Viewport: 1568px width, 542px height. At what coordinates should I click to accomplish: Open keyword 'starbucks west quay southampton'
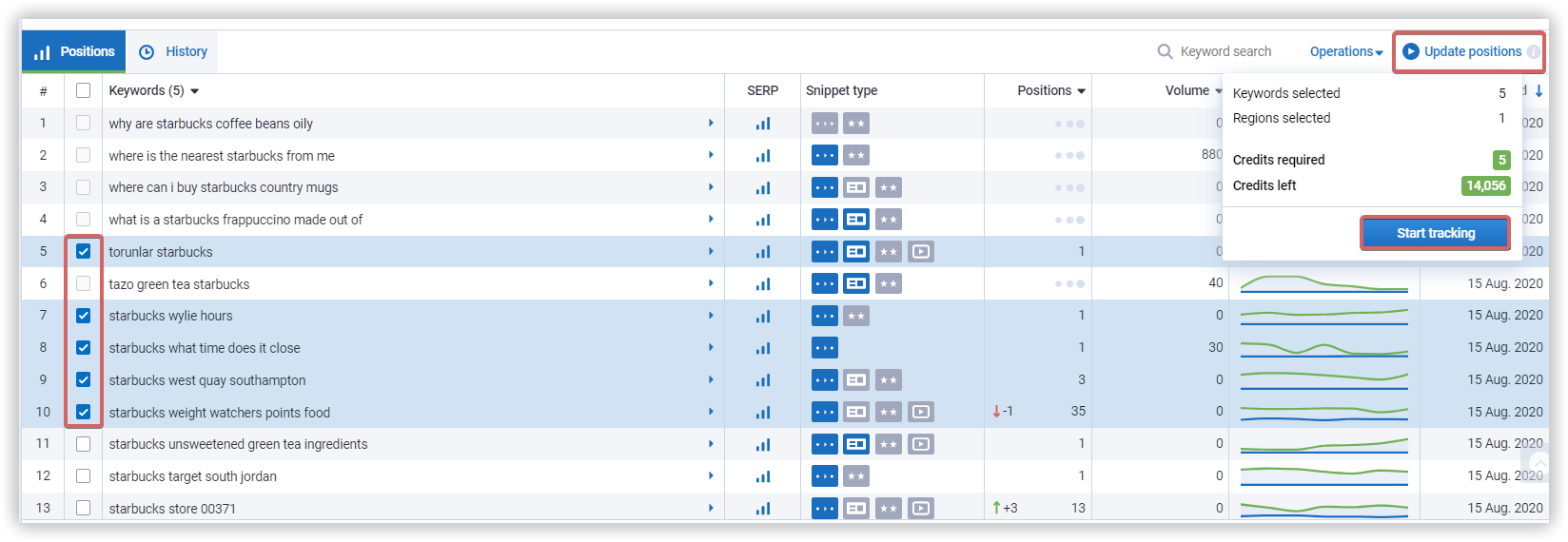207,380
